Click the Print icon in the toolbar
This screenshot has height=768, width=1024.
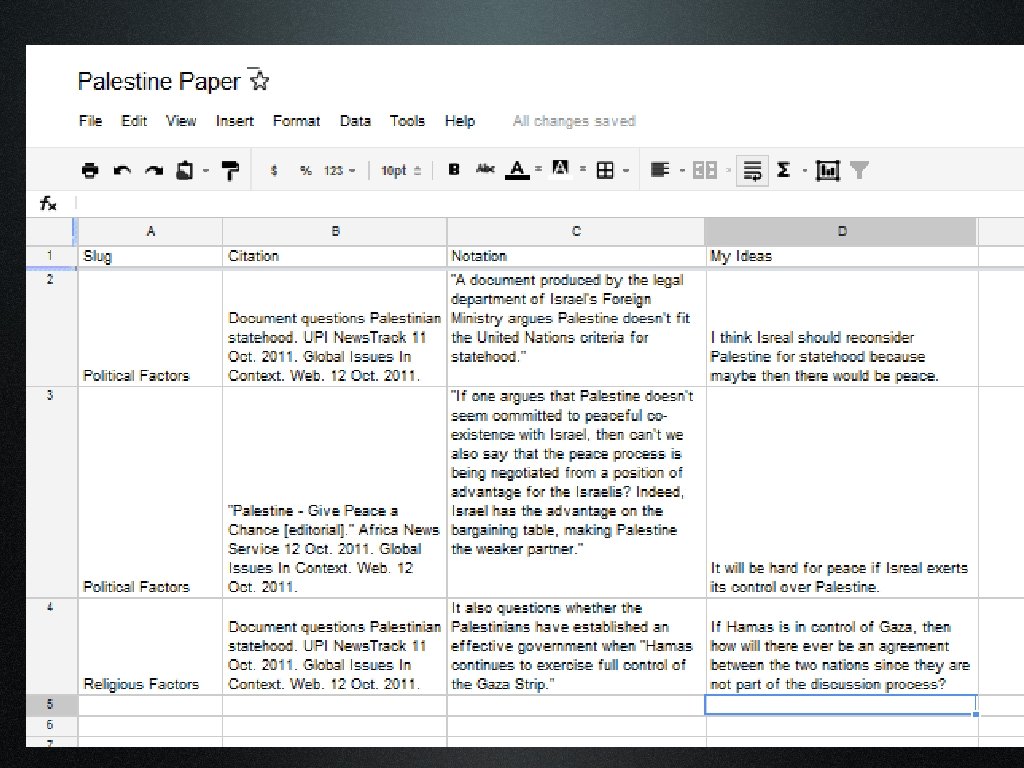coord(90,171)
